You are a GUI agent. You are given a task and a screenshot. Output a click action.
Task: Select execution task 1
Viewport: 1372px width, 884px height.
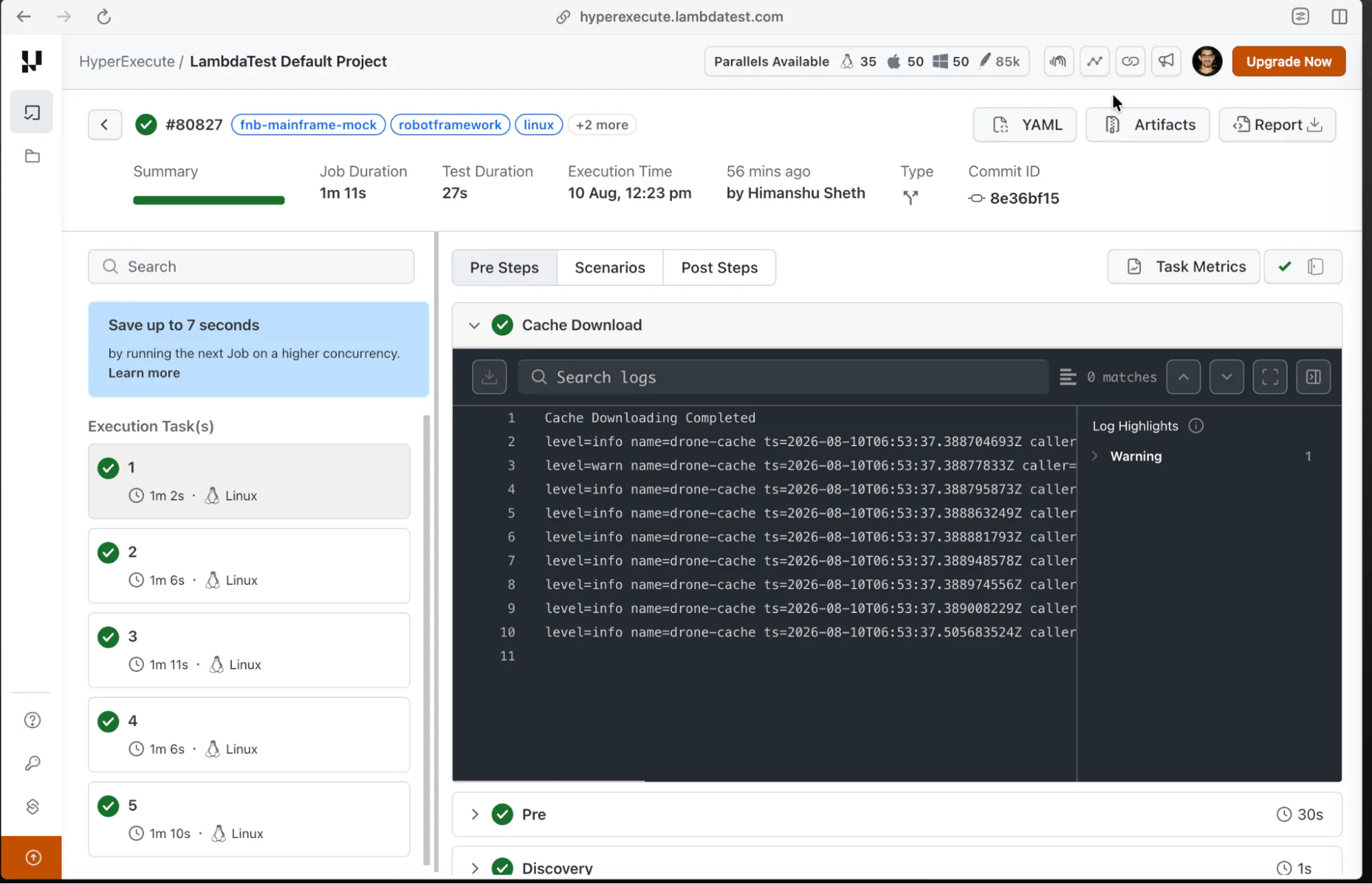click(249, 481)
